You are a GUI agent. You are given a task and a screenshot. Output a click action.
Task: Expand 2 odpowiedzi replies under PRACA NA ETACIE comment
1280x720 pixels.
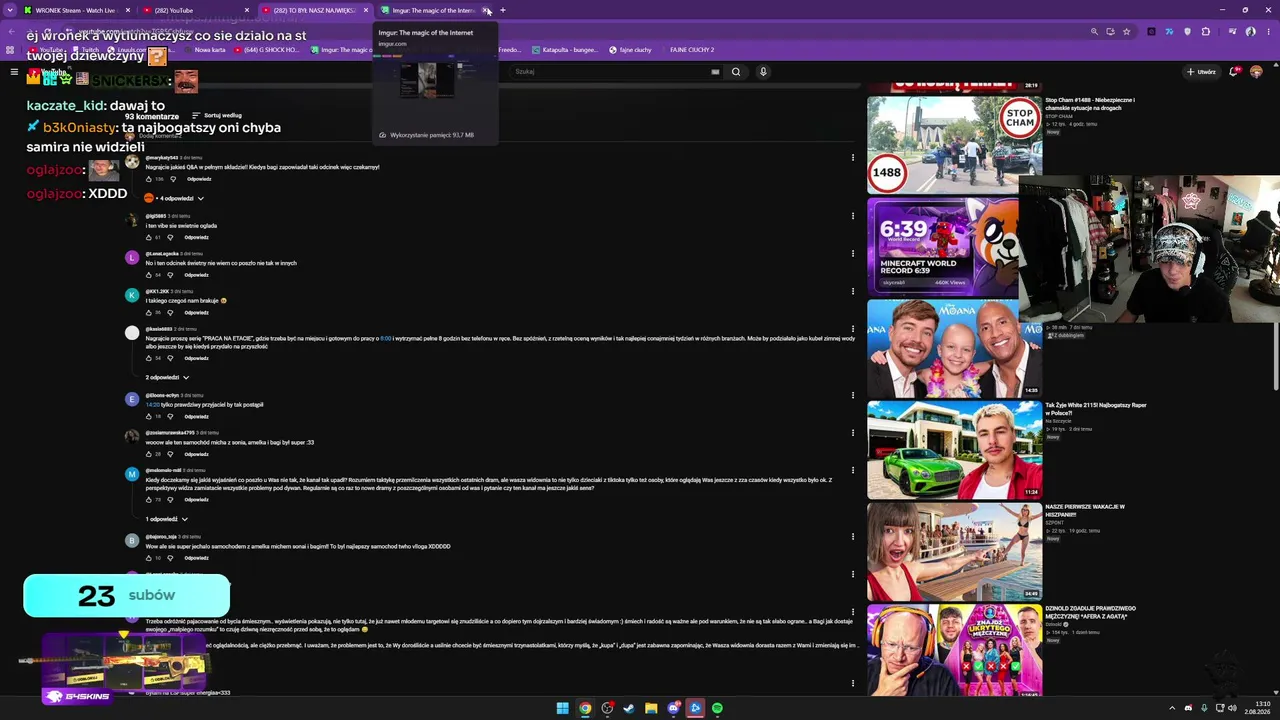[167, 377]
